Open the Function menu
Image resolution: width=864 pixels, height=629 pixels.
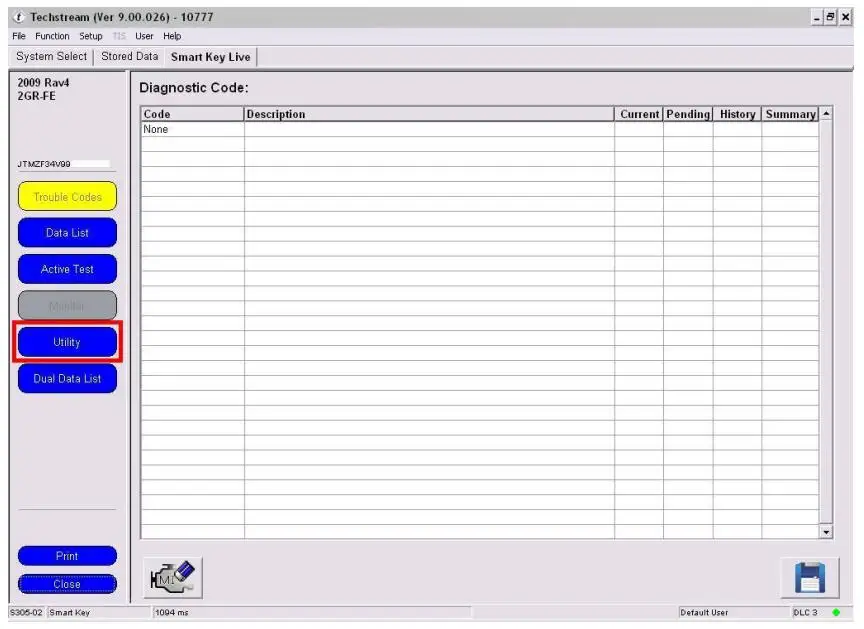click(x=52, y=36)
